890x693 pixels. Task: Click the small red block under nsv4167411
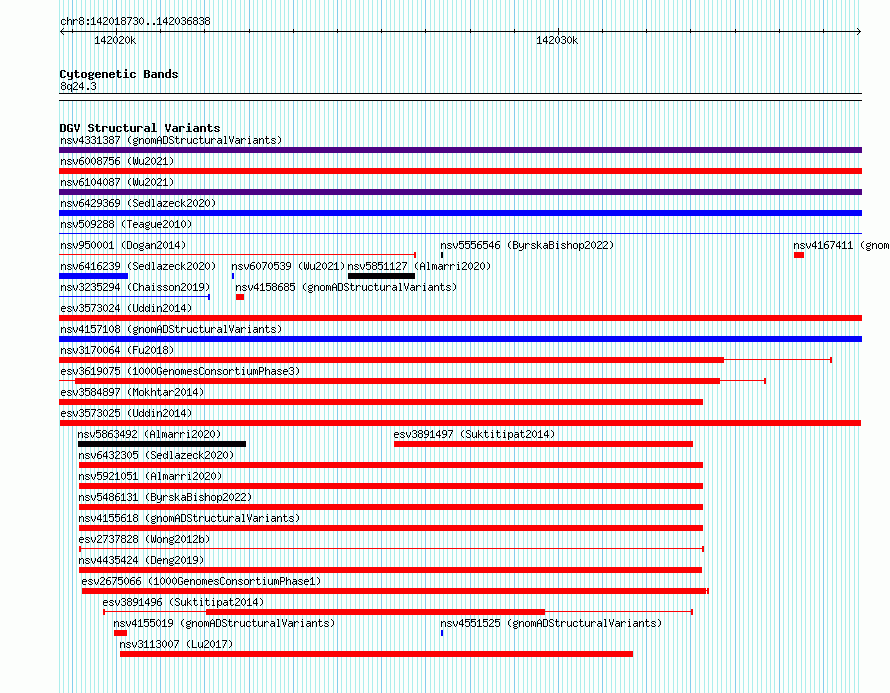tap(799, 255)
